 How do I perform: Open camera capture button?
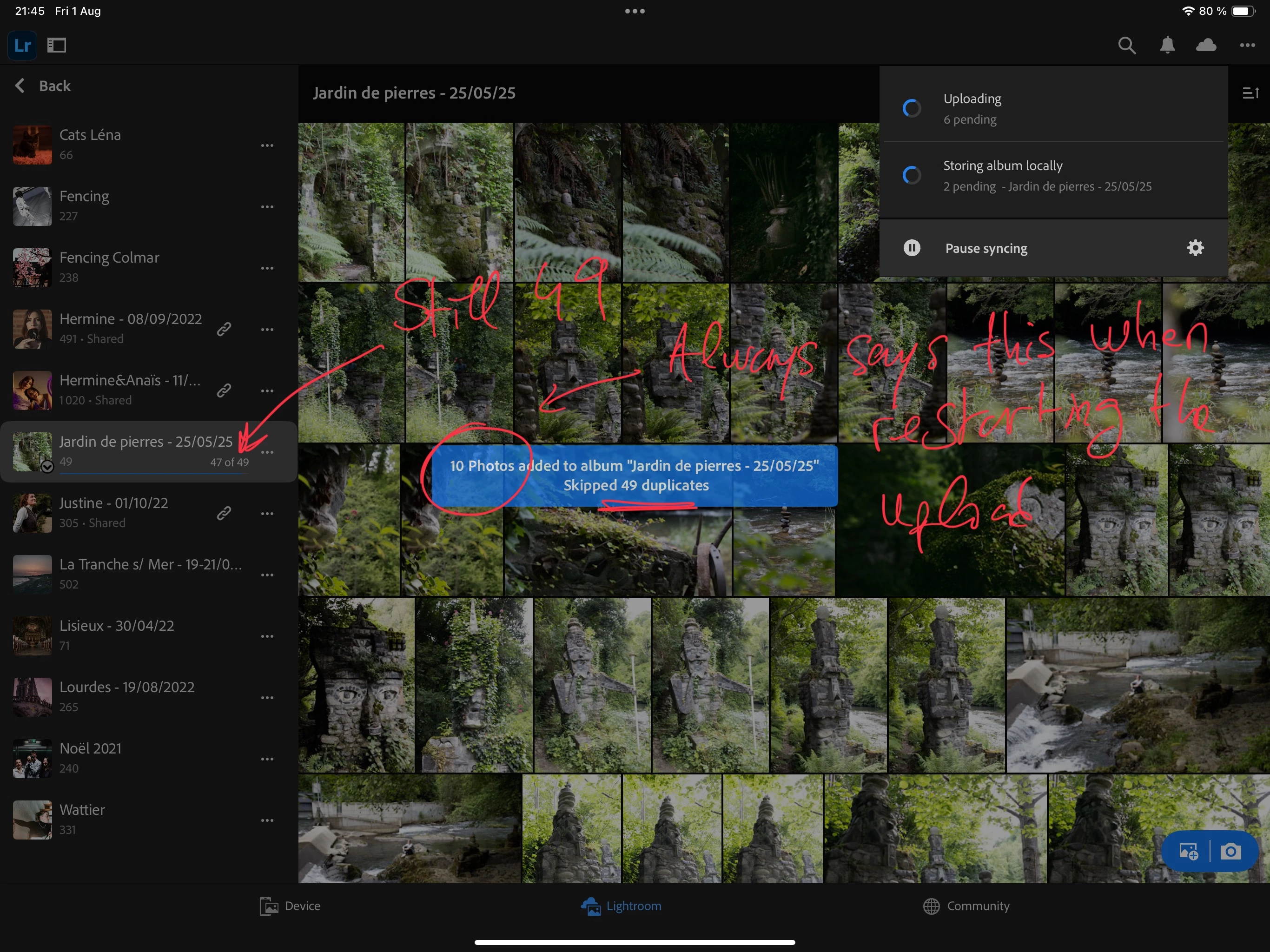pos(1230,851)
